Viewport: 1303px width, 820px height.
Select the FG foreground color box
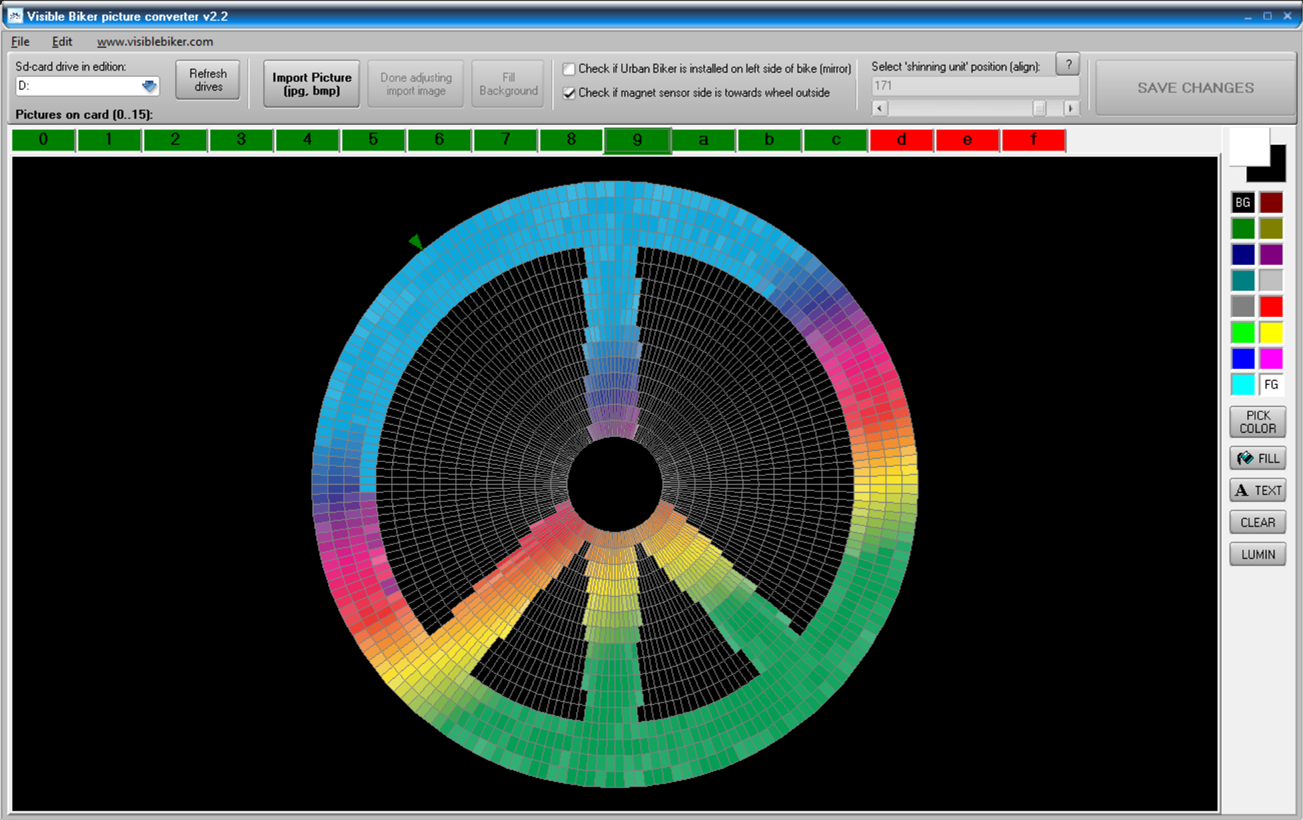click(1271, 384)
